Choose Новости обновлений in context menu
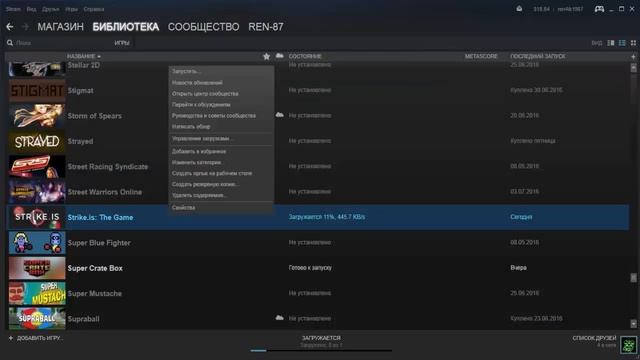 click(x=197, y=82)
